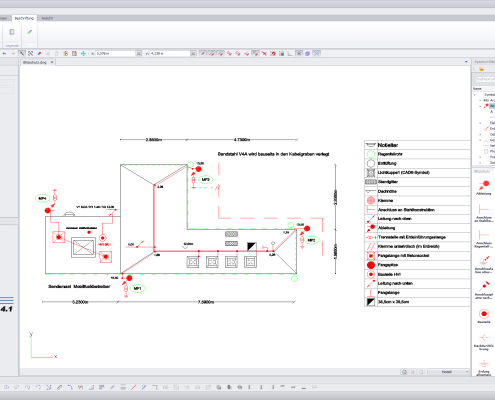Image resolution: width=495 pixels, height=400 pixels.
Task: Click the symbol library search field
Action: tap(485, 79)
